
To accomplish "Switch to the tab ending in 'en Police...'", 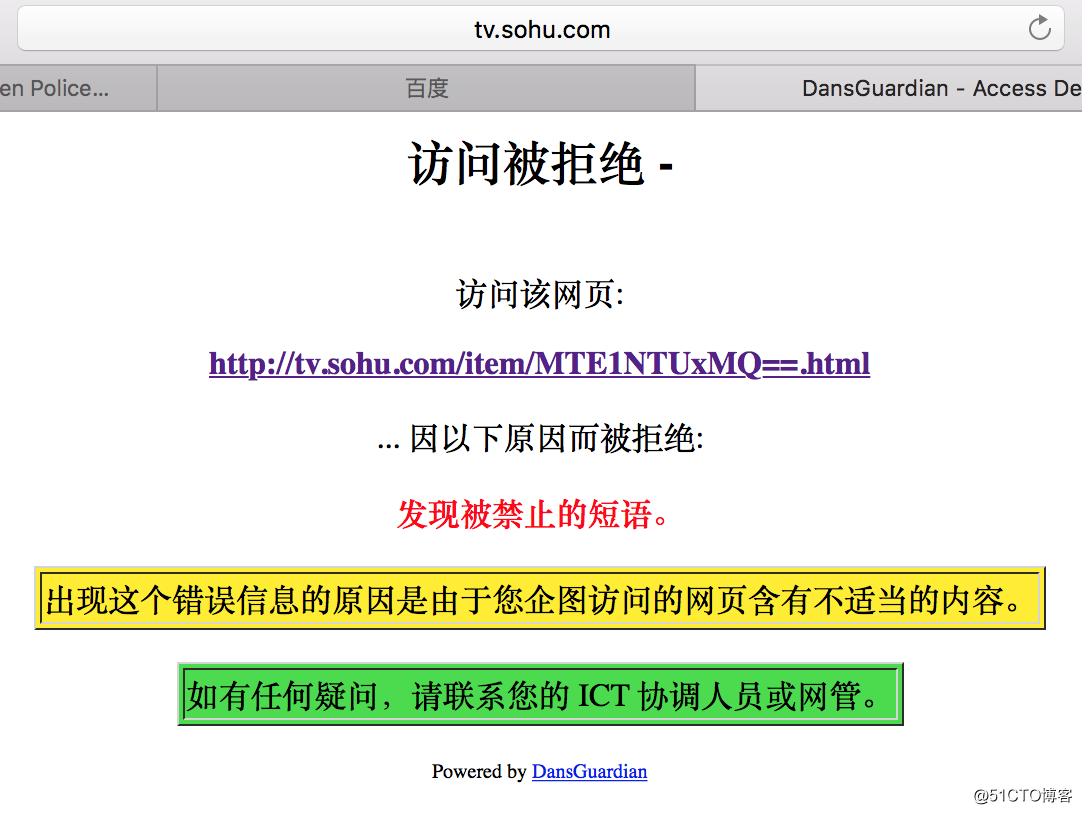I will 77,88.
